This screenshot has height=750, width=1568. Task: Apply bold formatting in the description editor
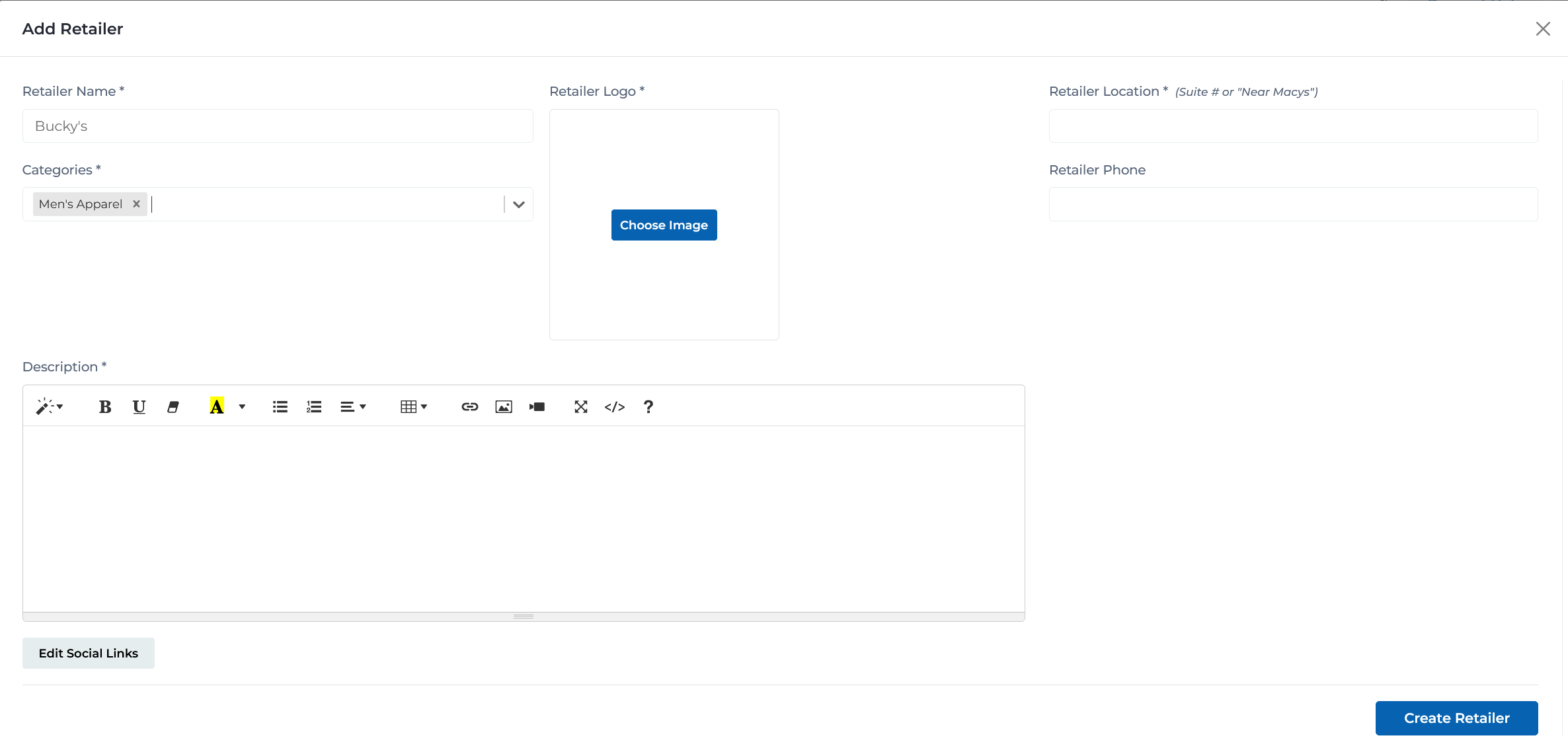(105, 406)
